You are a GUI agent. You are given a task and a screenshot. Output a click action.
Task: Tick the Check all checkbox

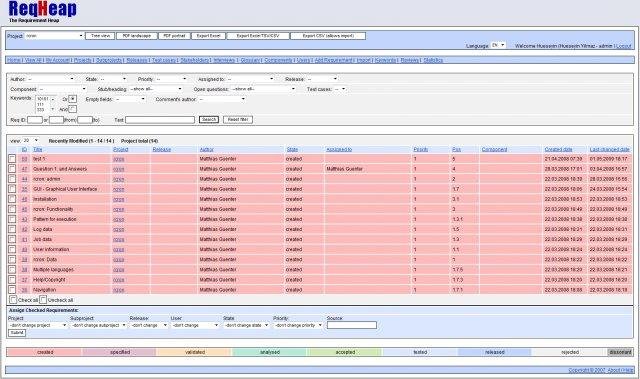(13, 300)
